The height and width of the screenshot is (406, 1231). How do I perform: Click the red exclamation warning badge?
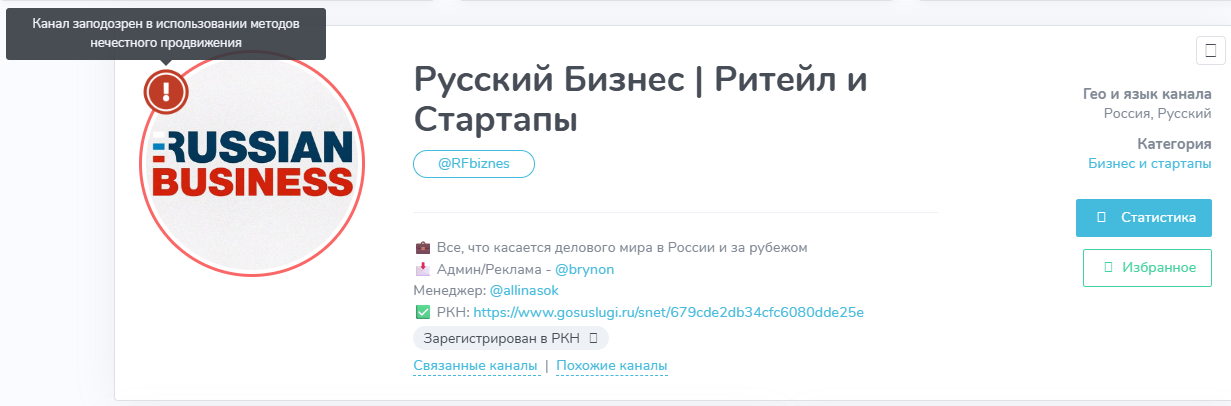[x=166, y=92]
